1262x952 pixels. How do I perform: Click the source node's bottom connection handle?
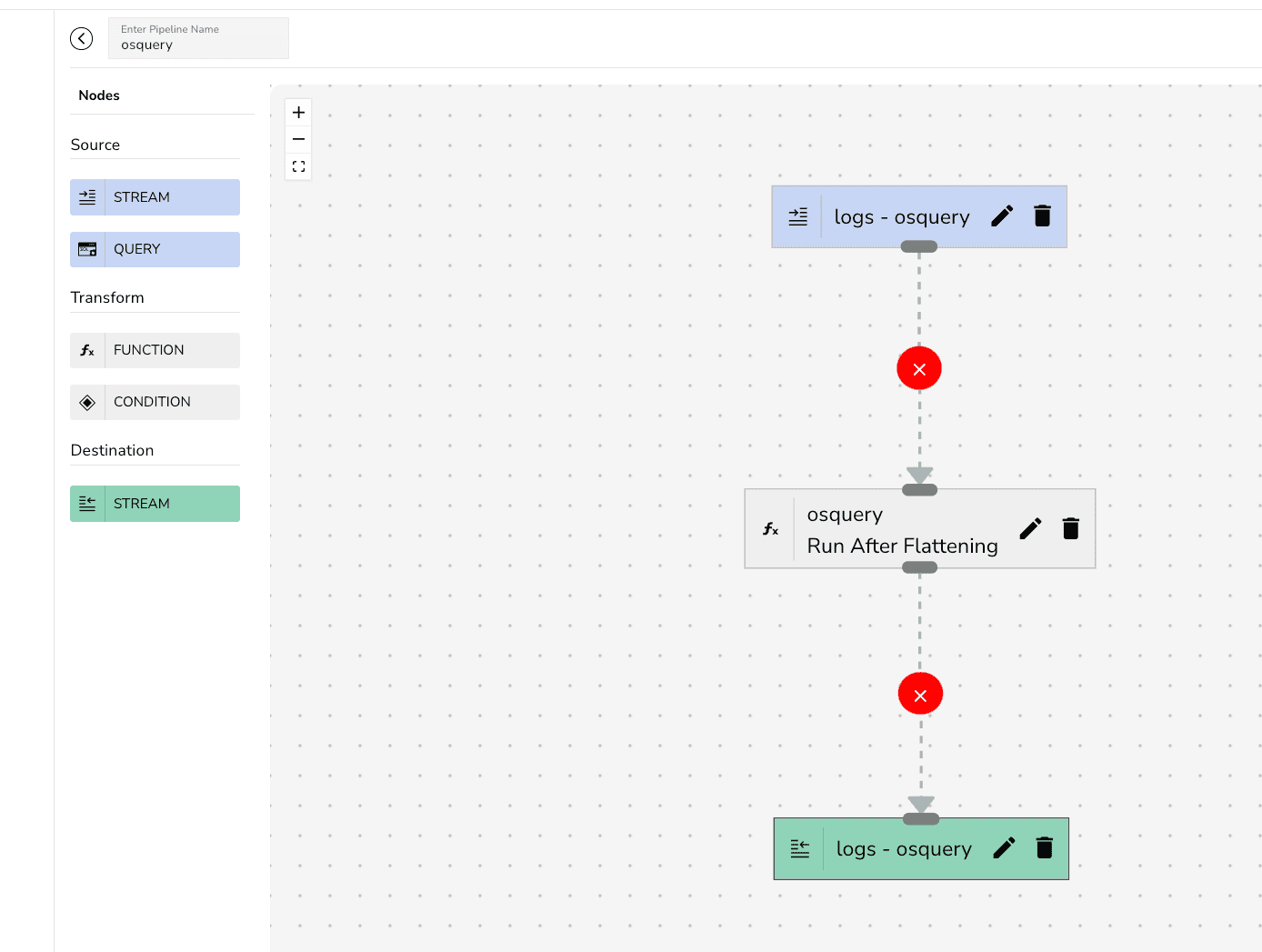[919, 246]
